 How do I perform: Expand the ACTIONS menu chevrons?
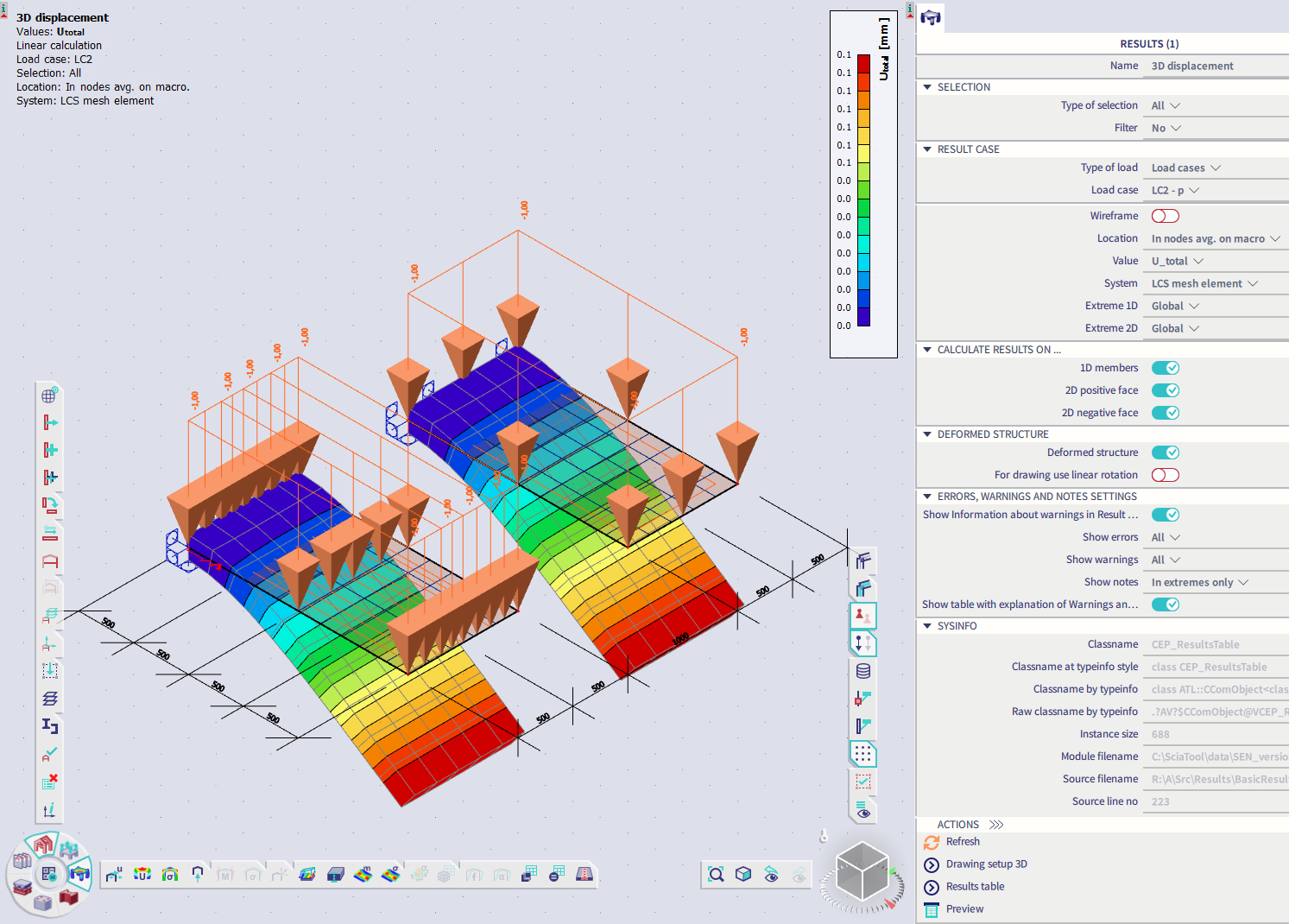coord(999,824)
